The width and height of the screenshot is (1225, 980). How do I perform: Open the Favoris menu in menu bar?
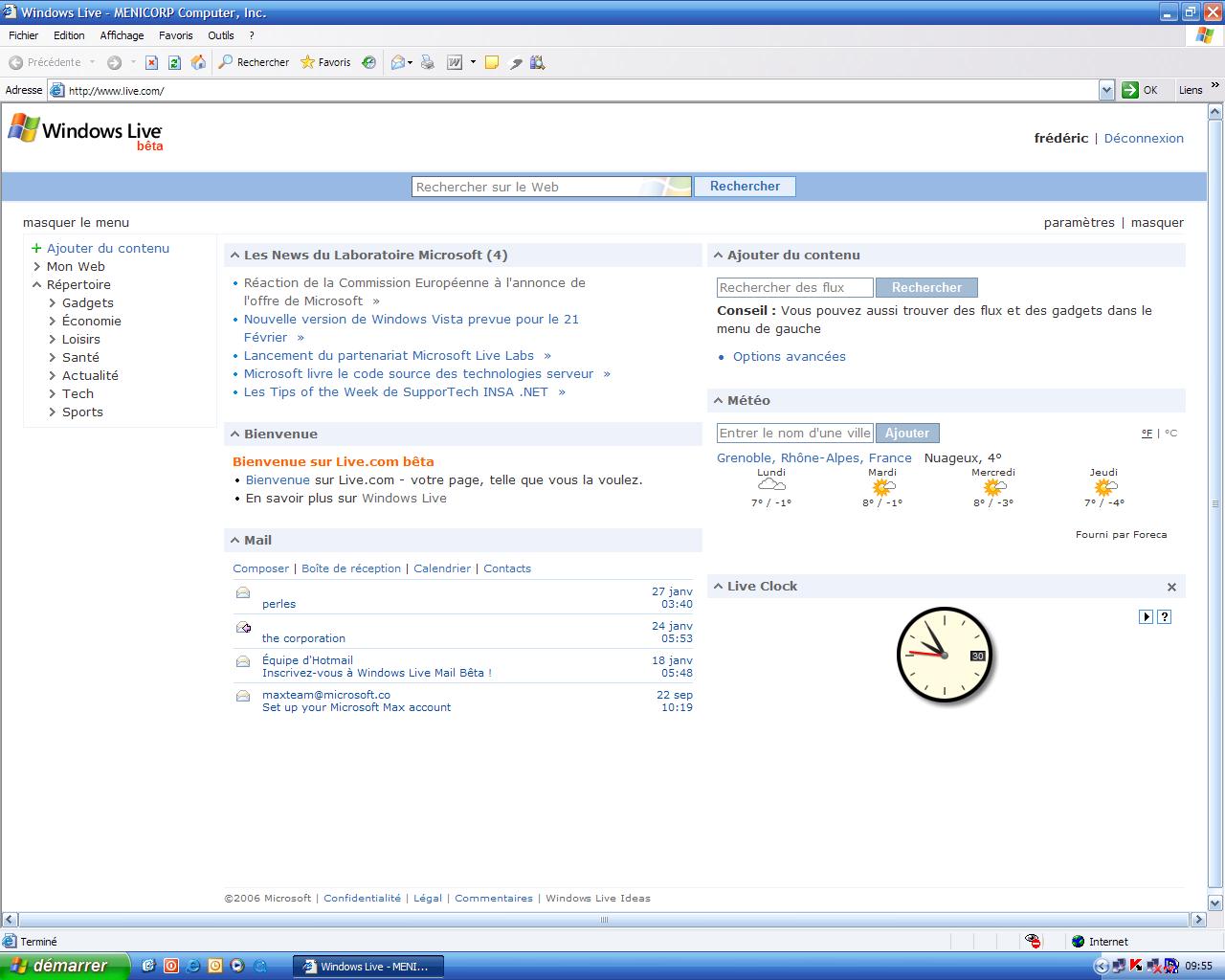(176, 35)
